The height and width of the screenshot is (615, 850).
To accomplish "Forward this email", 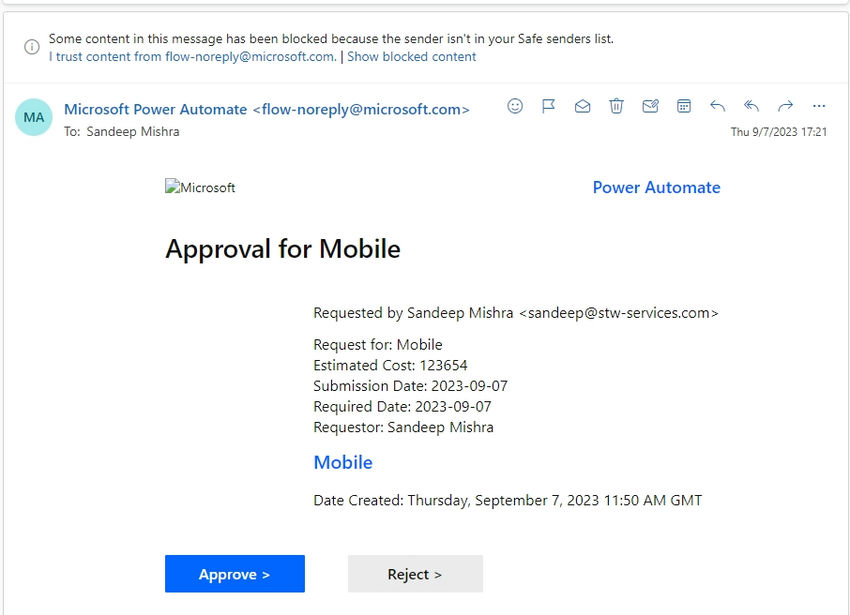I will [x=785, y=106].
